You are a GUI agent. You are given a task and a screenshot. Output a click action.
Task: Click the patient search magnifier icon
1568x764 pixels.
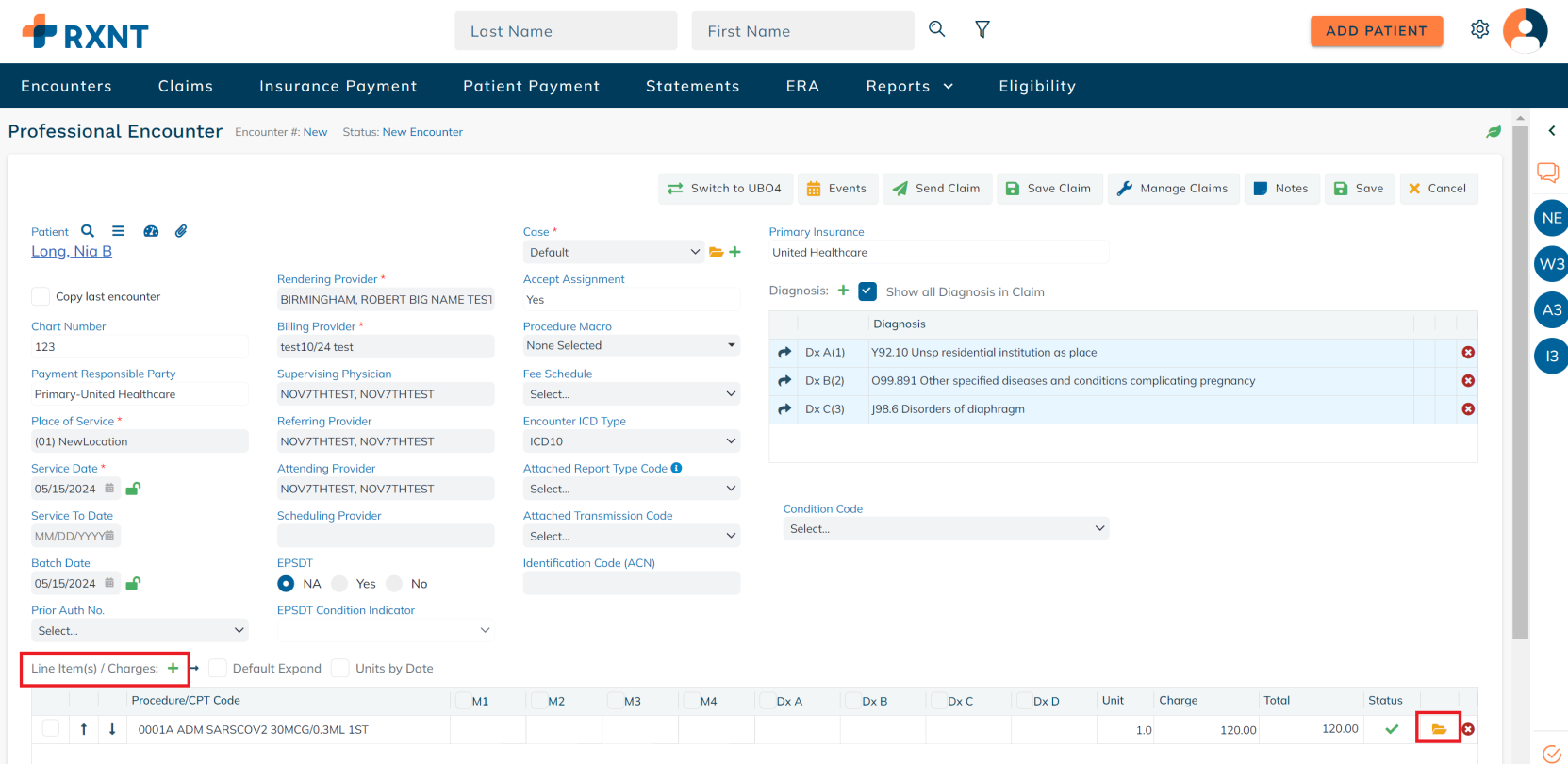pyautogui.click(x=88, y=231)
